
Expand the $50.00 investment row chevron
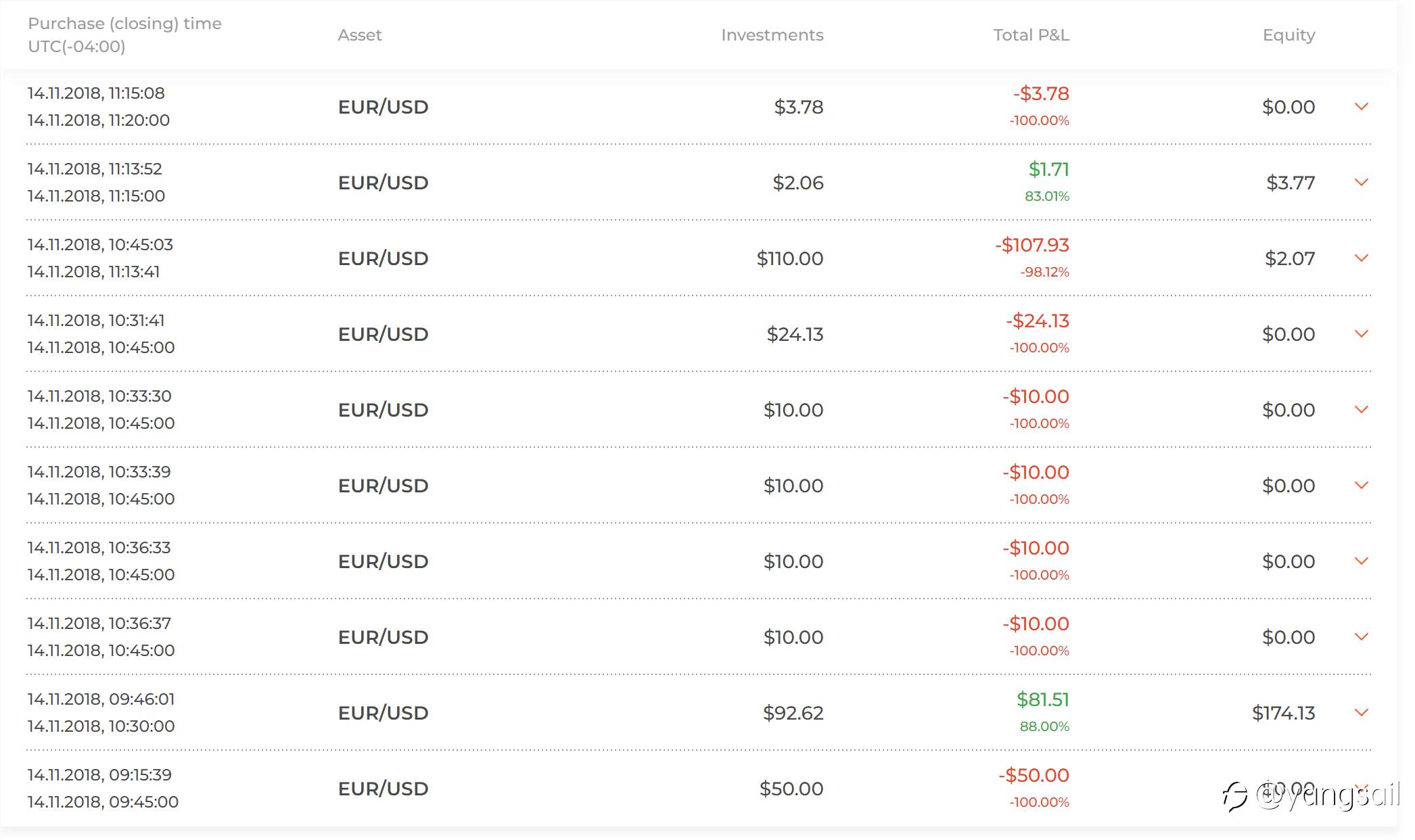tap(1362, 789)
